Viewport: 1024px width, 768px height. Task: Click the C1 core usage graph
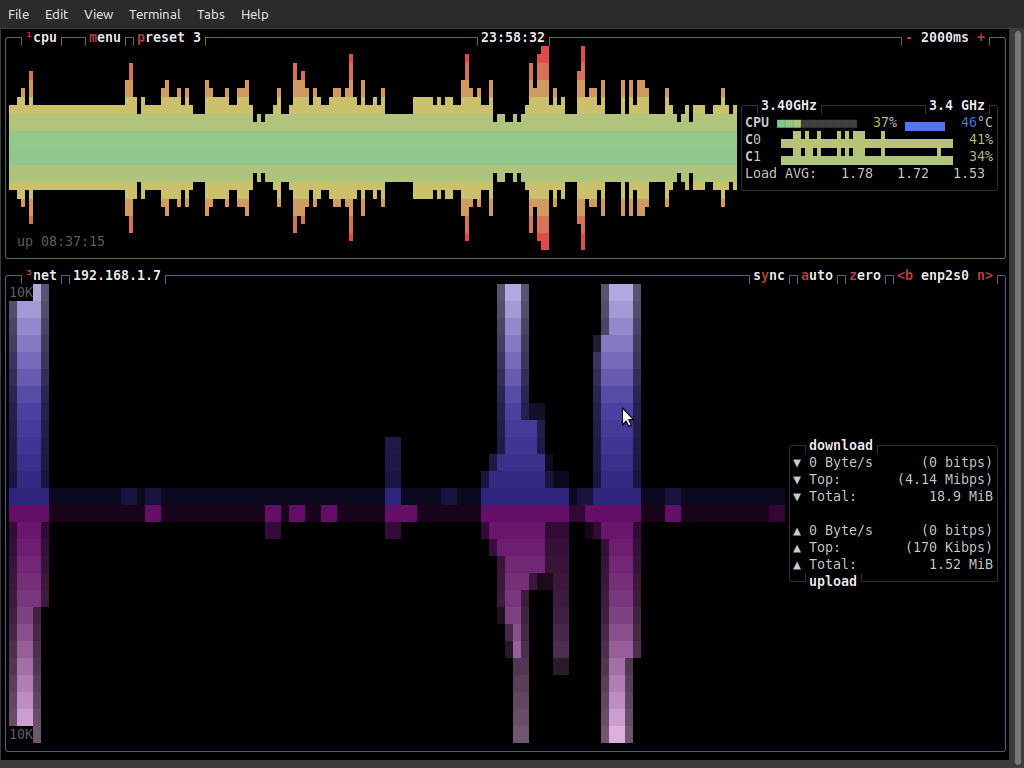coord(867,157)
